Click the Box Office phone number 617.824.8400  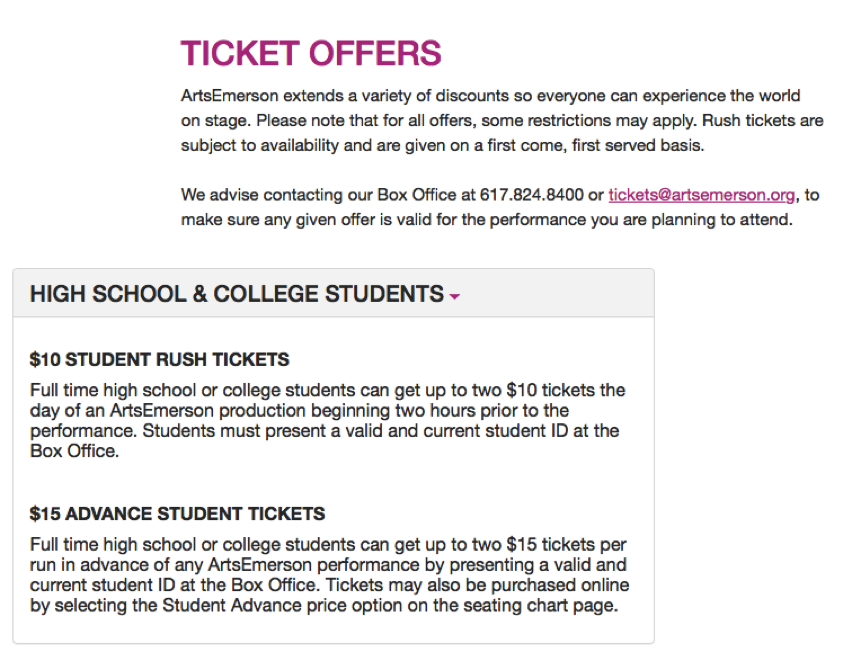(531, 195)
